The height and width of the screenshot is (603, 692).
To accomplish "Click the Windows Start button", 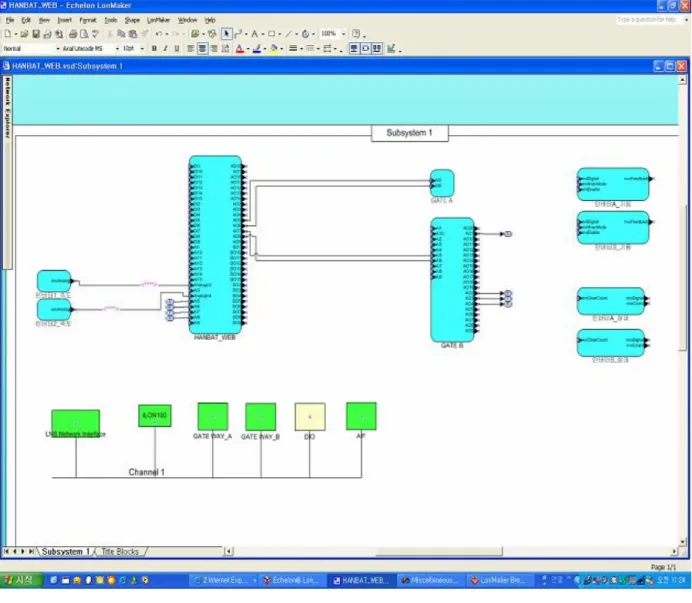I will click(21, 580).
